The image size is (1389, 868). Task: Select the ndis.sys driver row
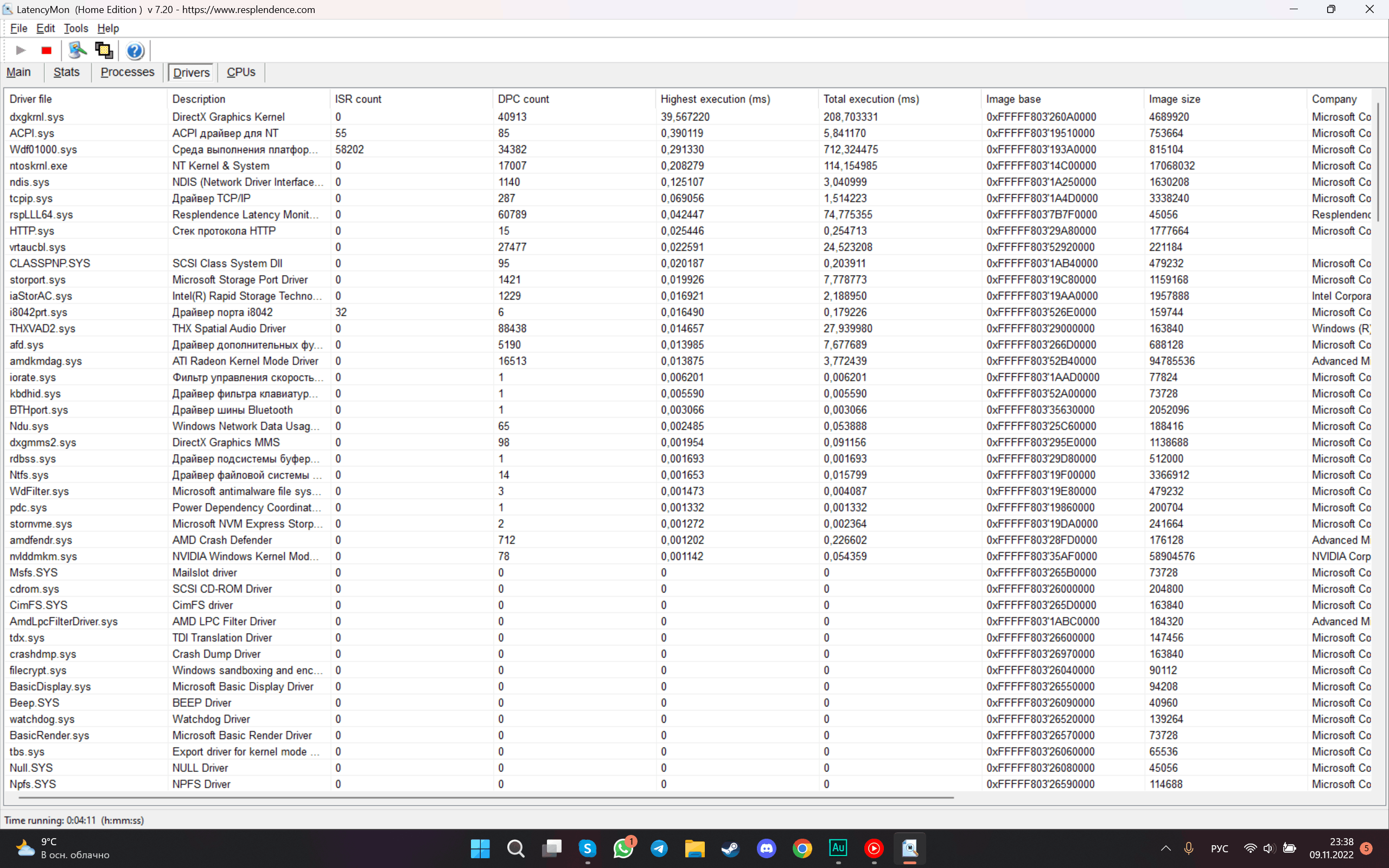[x=689, y=182]
